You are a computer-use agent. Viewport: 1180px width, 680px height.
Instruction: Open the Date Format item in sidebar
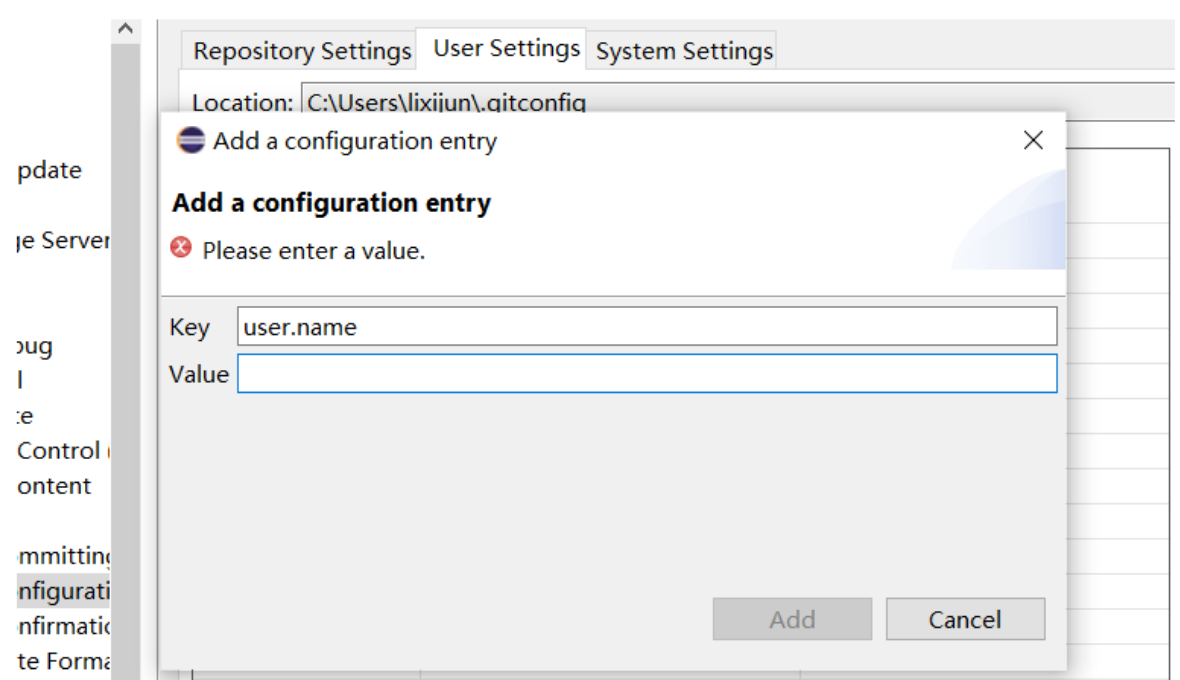[x=62, y=662]
